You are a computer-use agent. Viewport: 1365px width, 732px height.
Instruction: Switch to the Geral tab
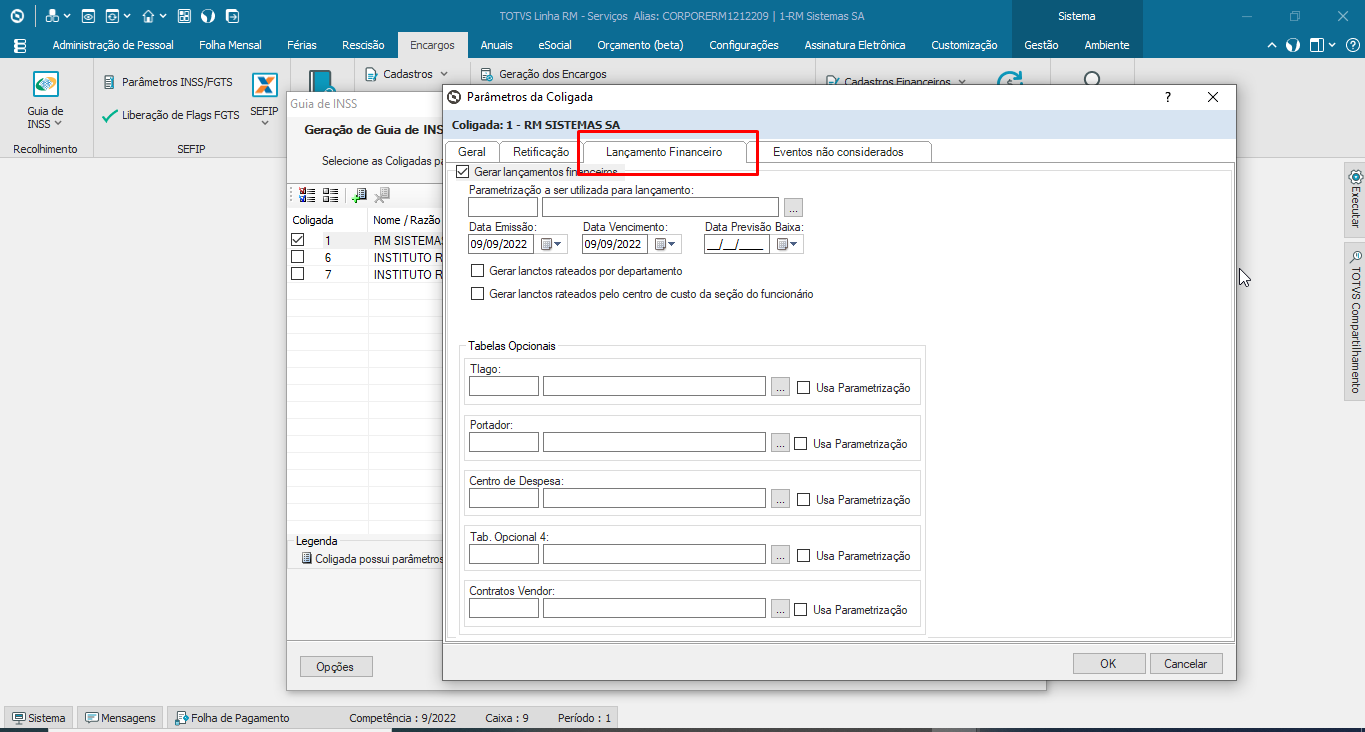(472, 152)
